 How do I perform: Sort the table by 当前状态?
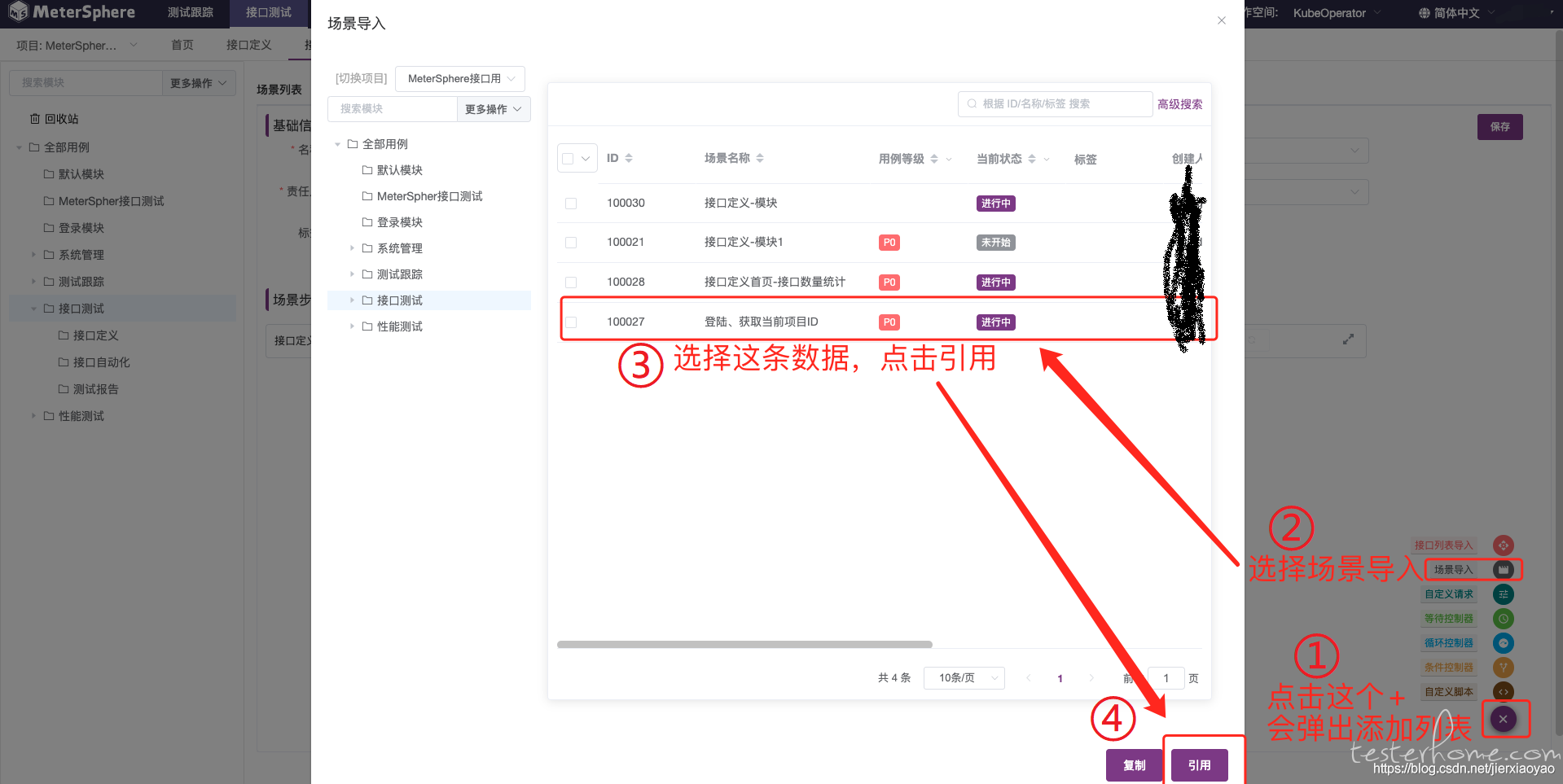pyautogui.click(x=1032, y=159)
